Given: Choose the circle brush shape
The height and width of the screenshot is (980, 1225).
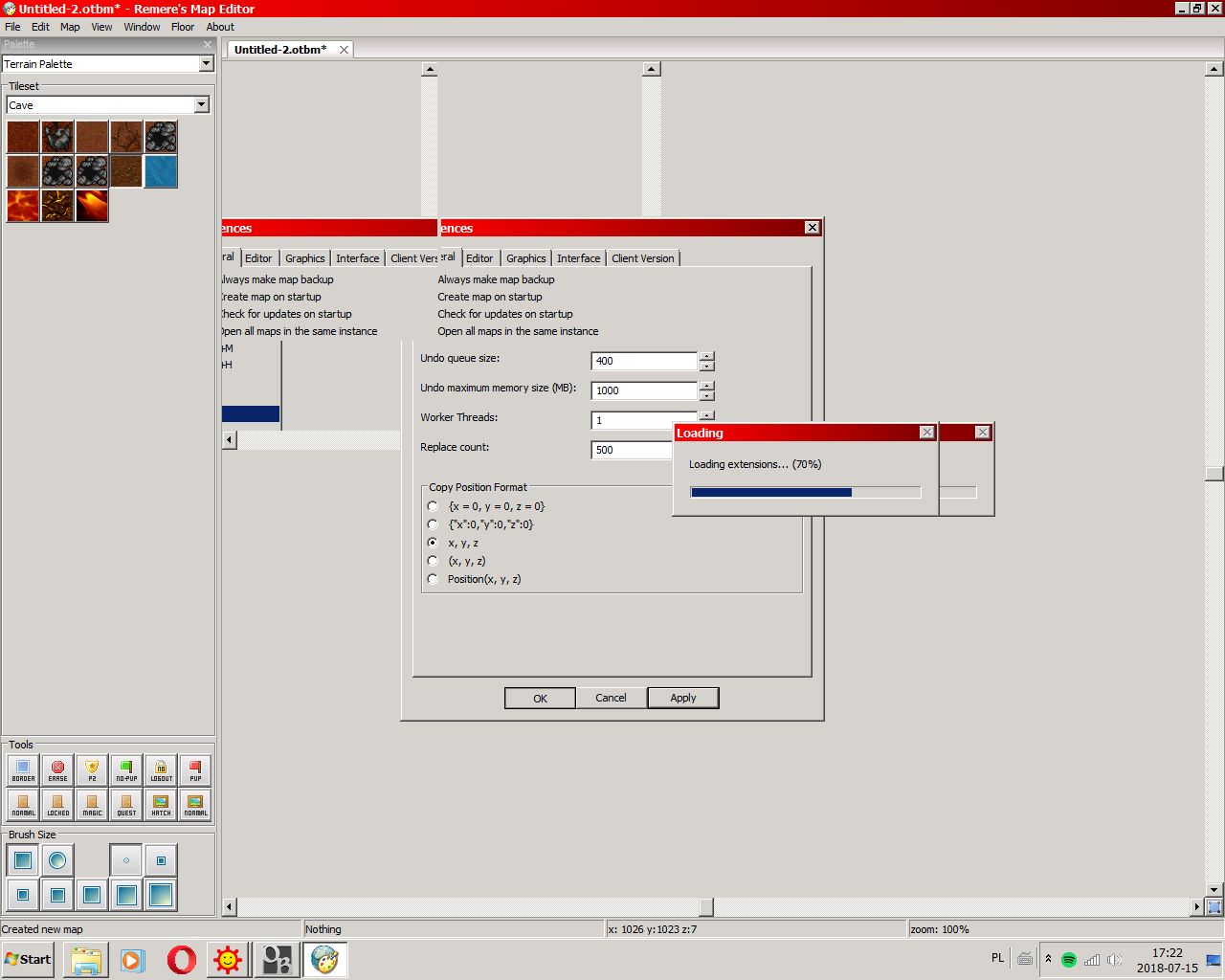Looking at the screenshot, I should [57, 860].
